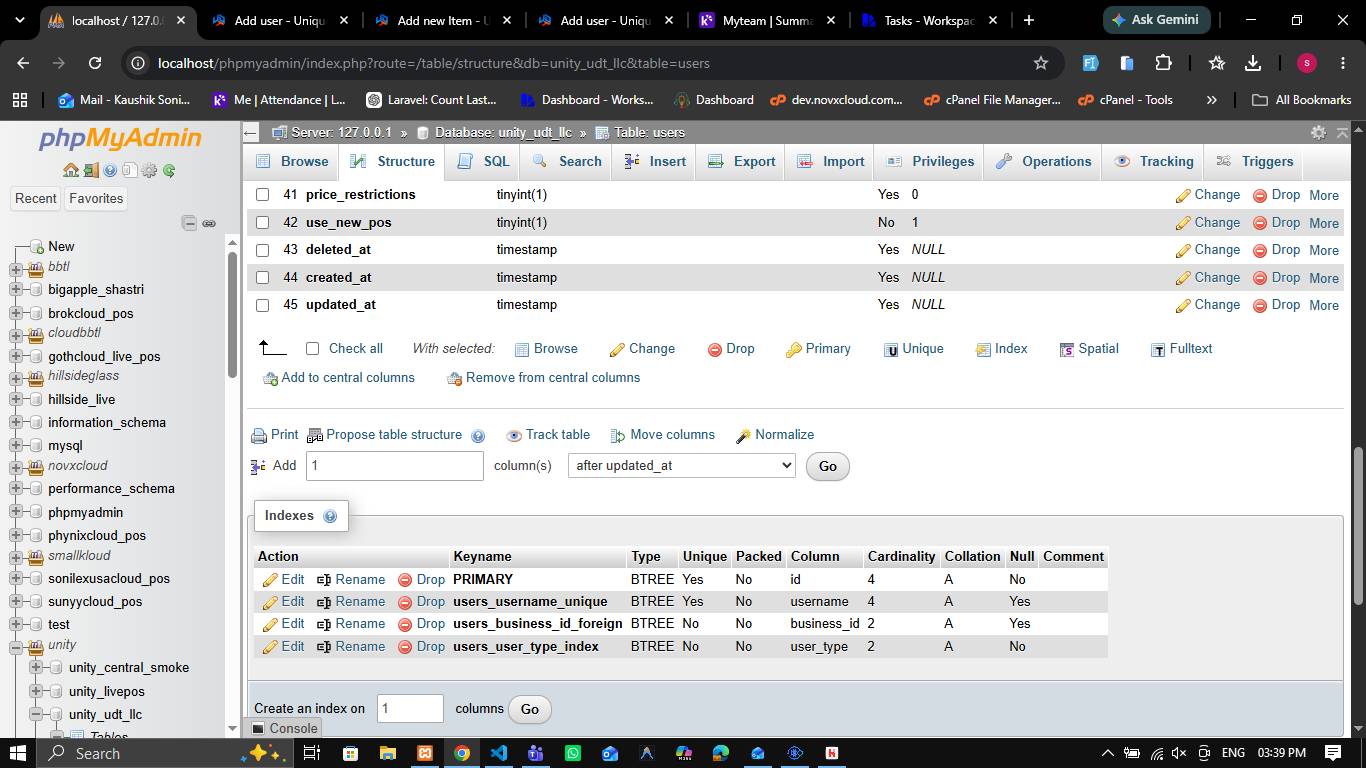Click the navigation reload green icon
1366x768 pixels.
(169, 171)
